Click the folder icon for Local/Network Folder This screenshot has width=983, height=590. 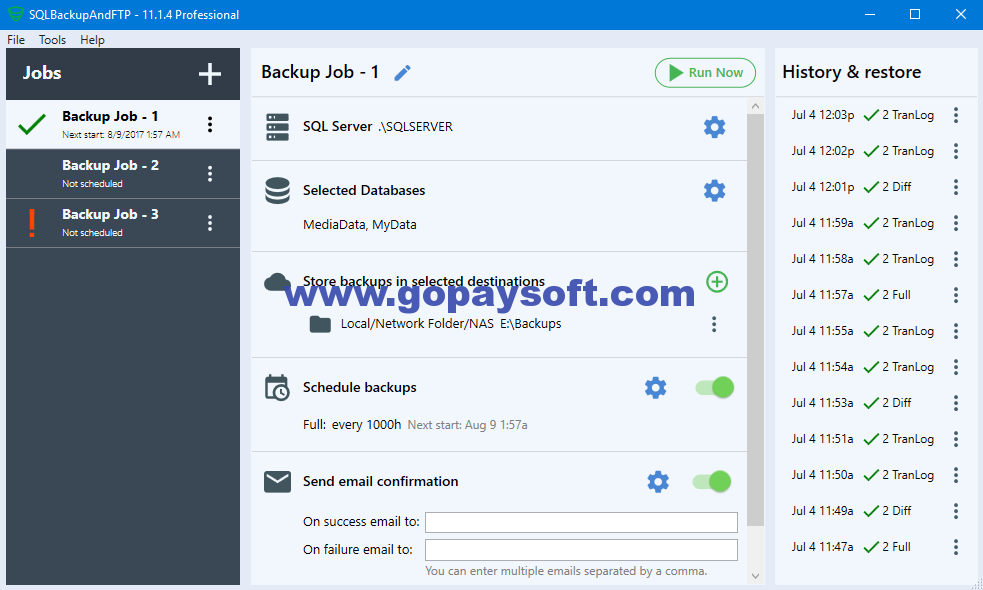click(320, 324)
